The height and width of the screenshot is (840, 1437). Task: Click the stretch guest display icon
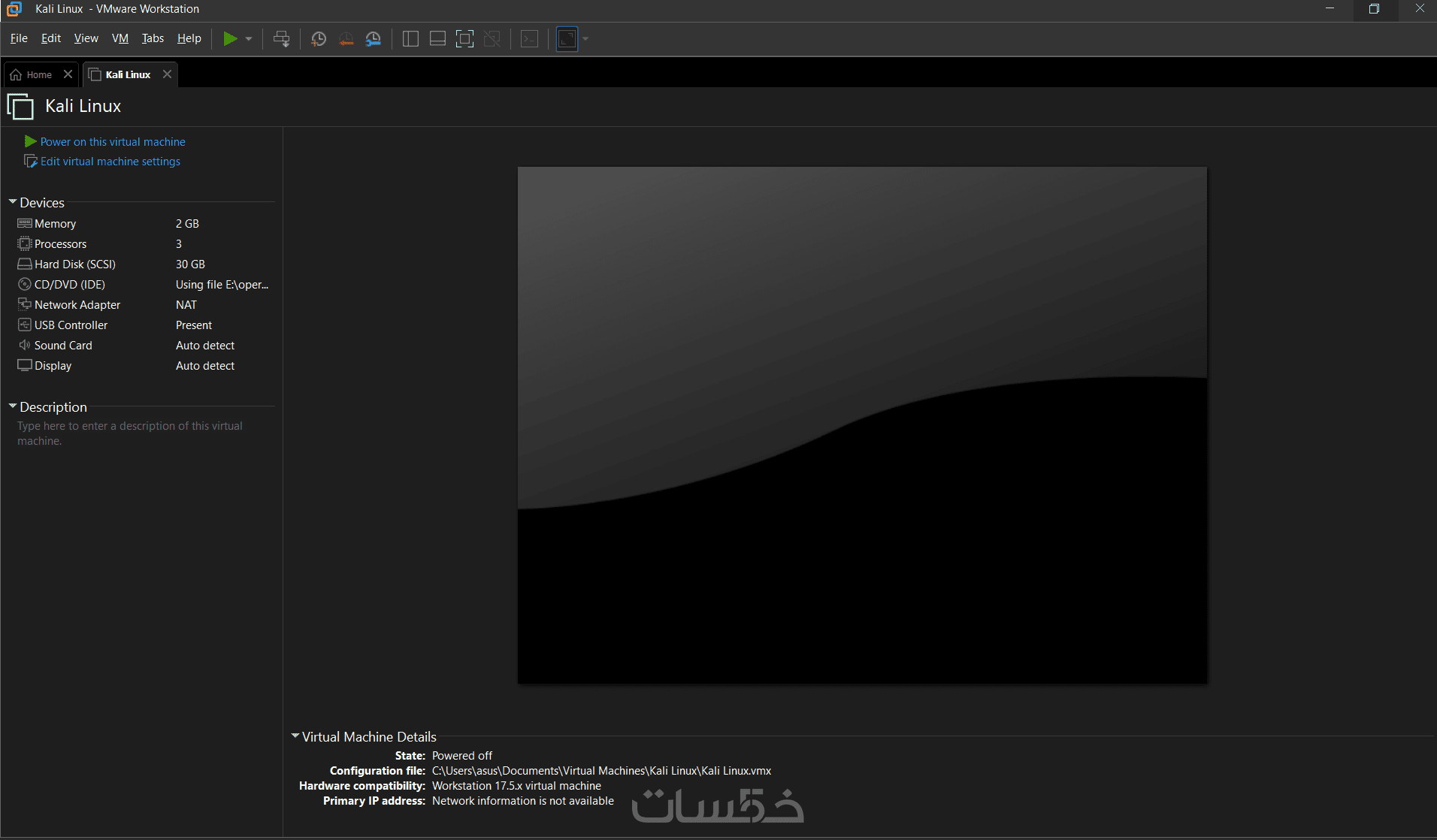[567, 39]
